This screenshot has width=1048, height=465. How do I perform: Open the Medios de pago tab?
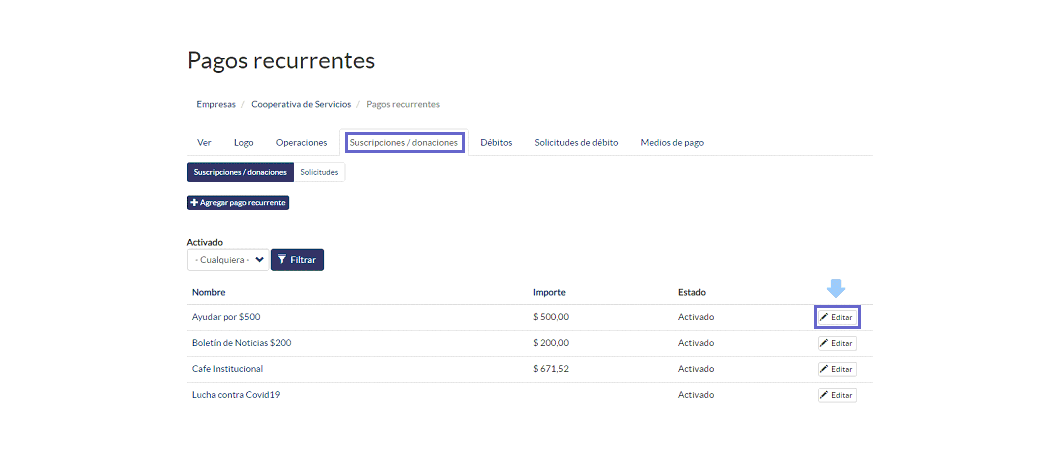click(672, 143)
